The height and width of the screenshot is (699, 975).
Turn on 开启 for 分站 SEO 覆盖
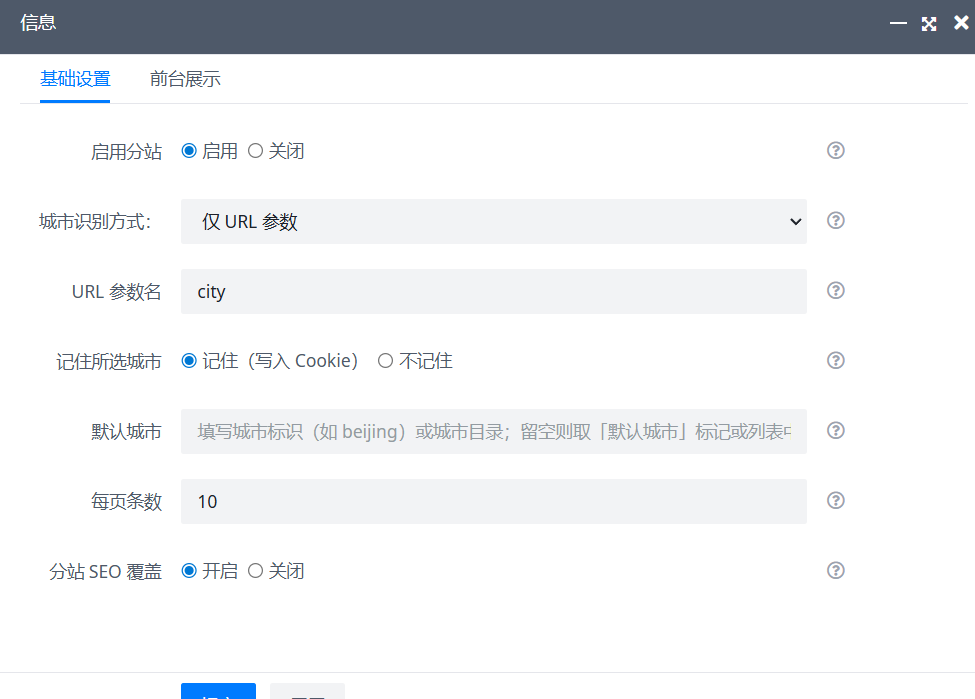click(189, 571)
